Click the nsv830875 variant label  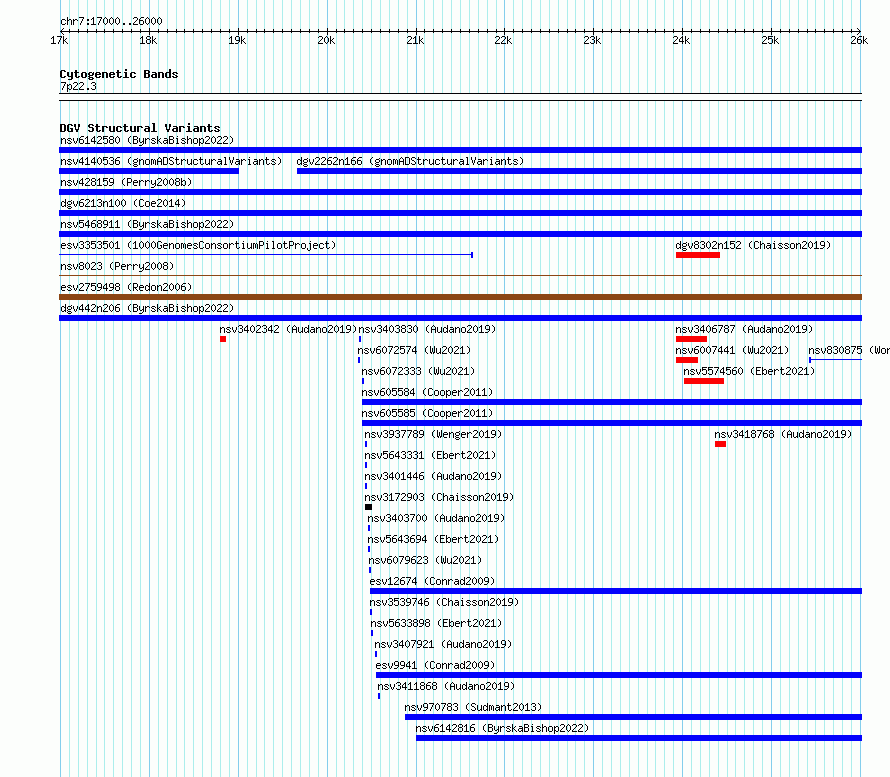coord(849,350)
